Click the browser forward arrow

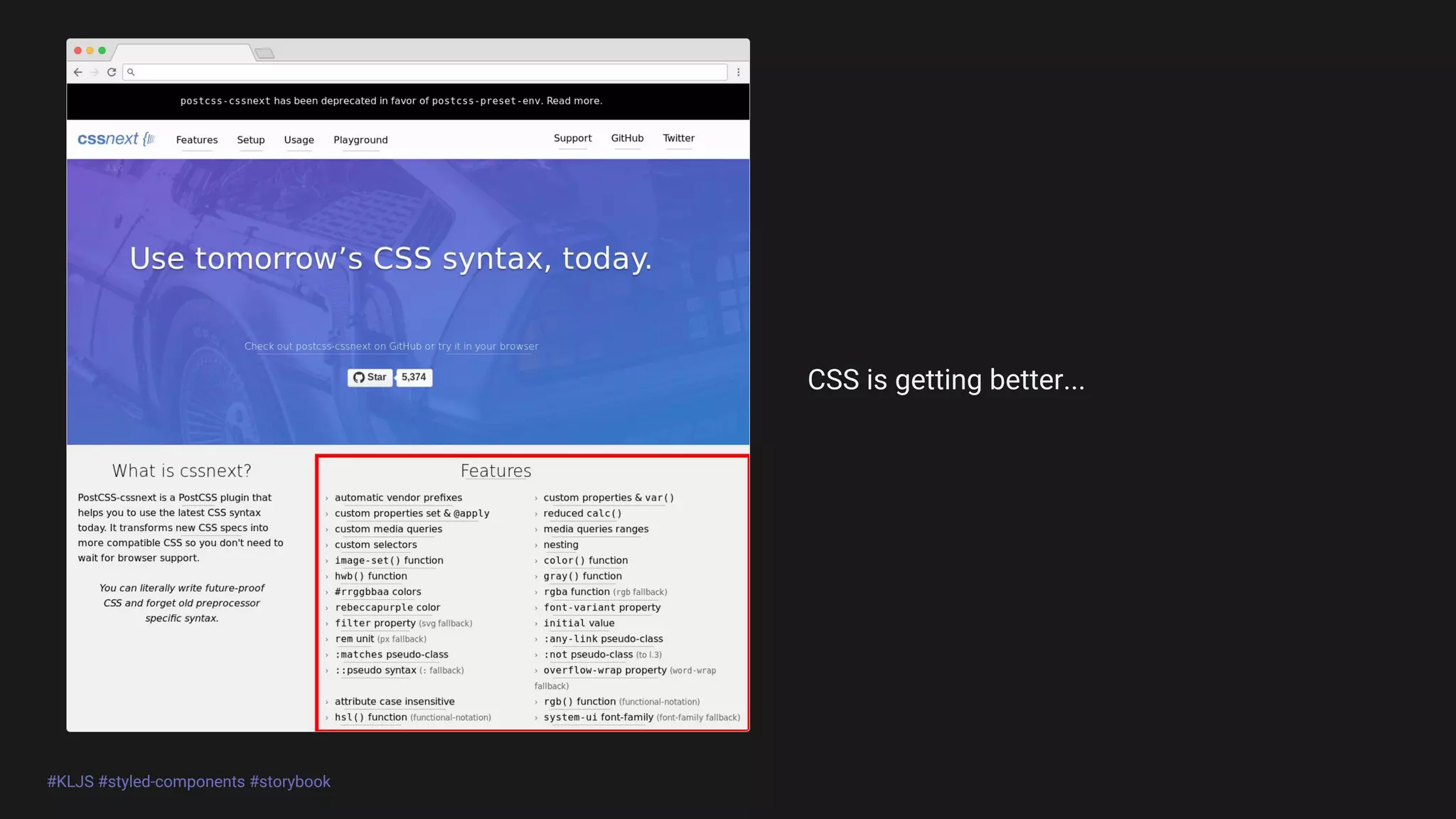click(x=95, y=72)
